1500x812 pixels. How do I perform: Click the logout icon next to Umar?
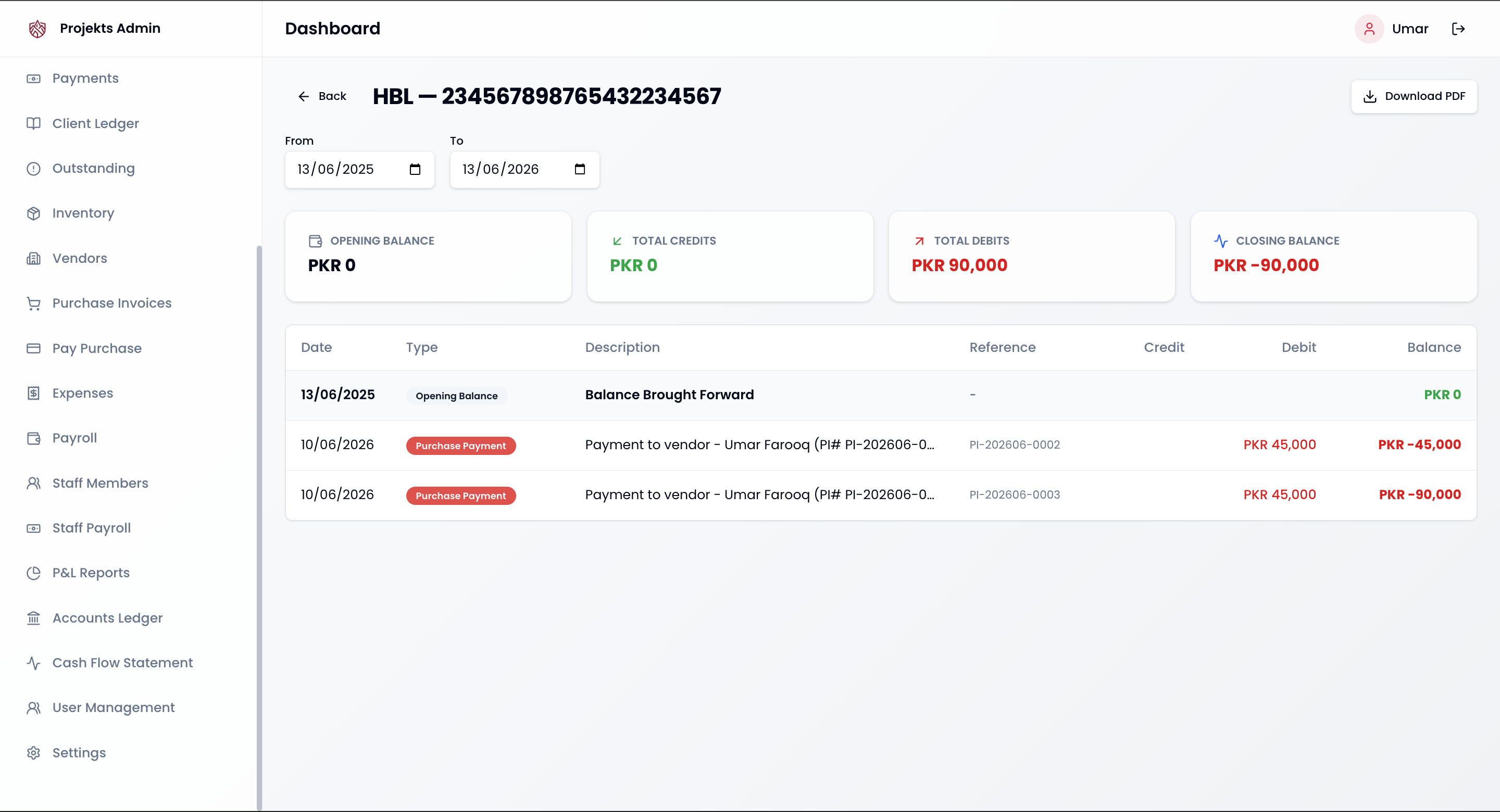1458,29
